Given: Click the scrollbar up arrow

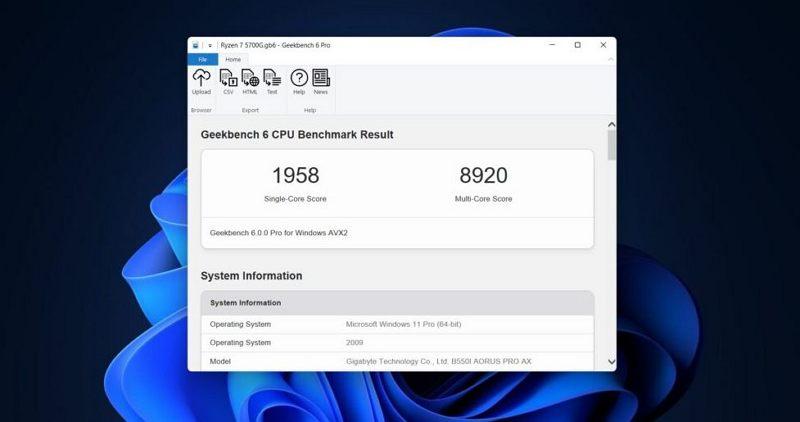Looking at the screenshot, I should tap(611, 125).
